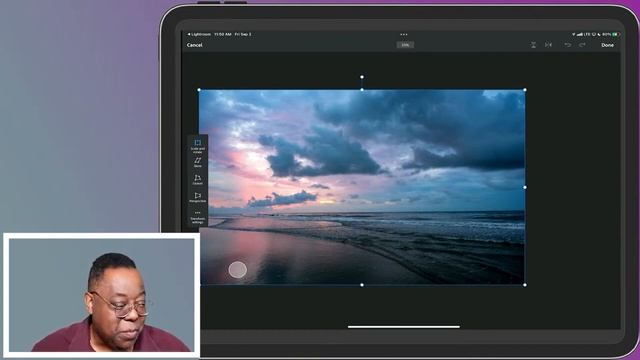Click the bottom-right corner transform handle
The height and width of the screenshot is (360, 640).
[x=524, y=285]
